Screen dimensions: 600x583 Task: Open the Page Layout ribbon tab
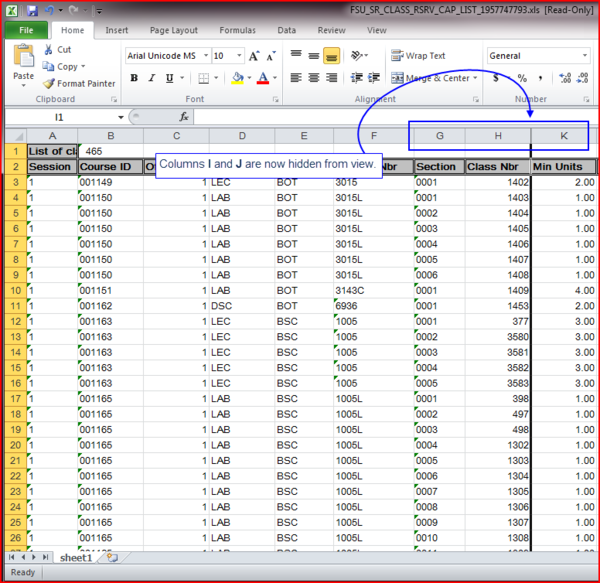(173, 30)
